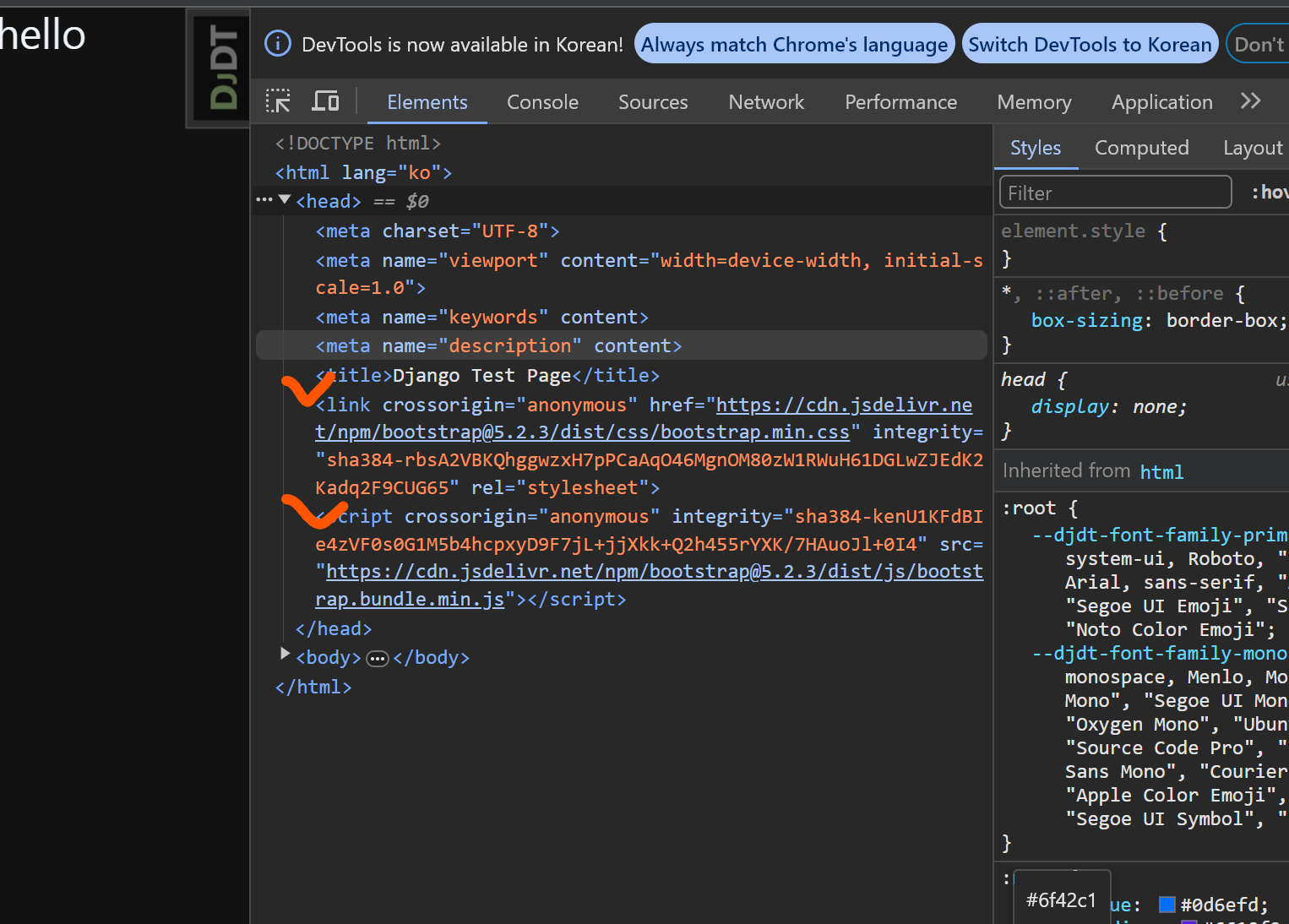This screenshot has width=1289, height=924.
Task: Select the meta charset="UTF-8" node
Action: (438, 231)
